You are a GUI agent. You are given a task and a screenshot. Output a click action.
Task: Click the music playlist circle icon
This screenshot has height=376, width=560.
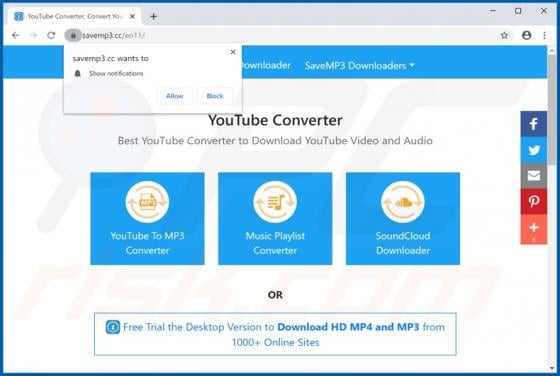(275, 202)
